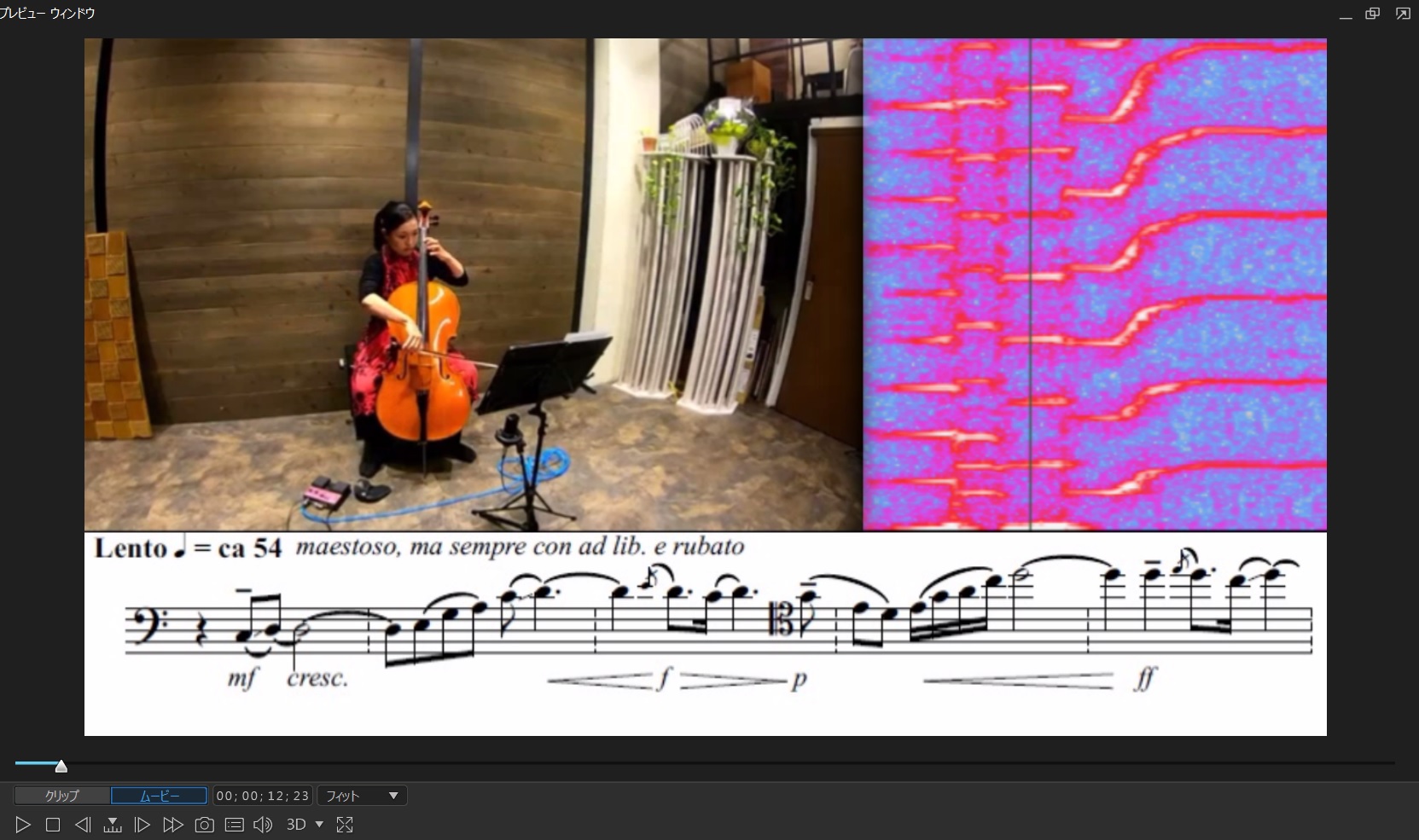Viewport: 1419px width, 840px height.
Task: Click the spectrogram area of the preview
Action: 1095,285
